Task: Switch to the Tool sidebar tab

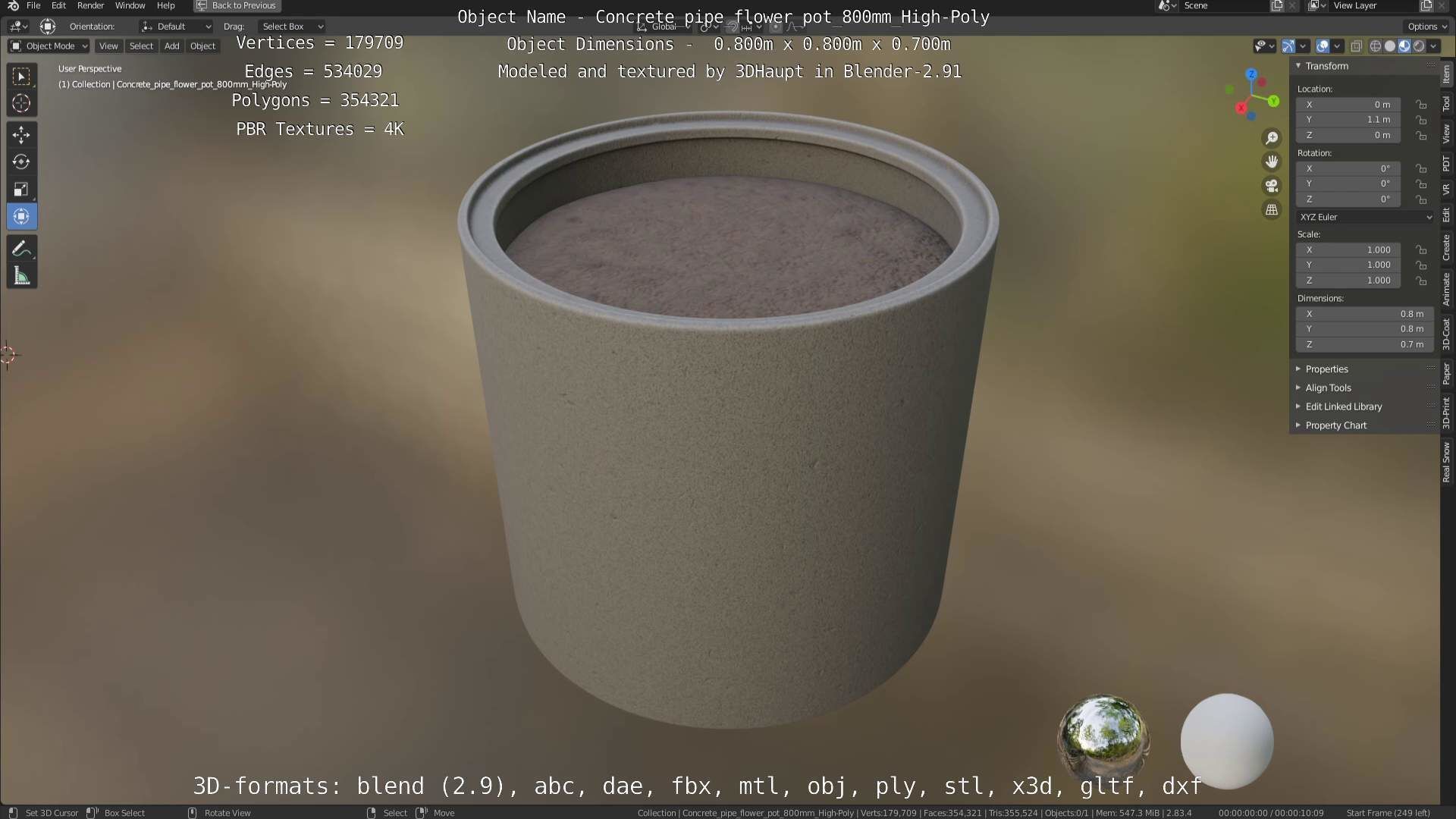Action: tap(1447, 104)
